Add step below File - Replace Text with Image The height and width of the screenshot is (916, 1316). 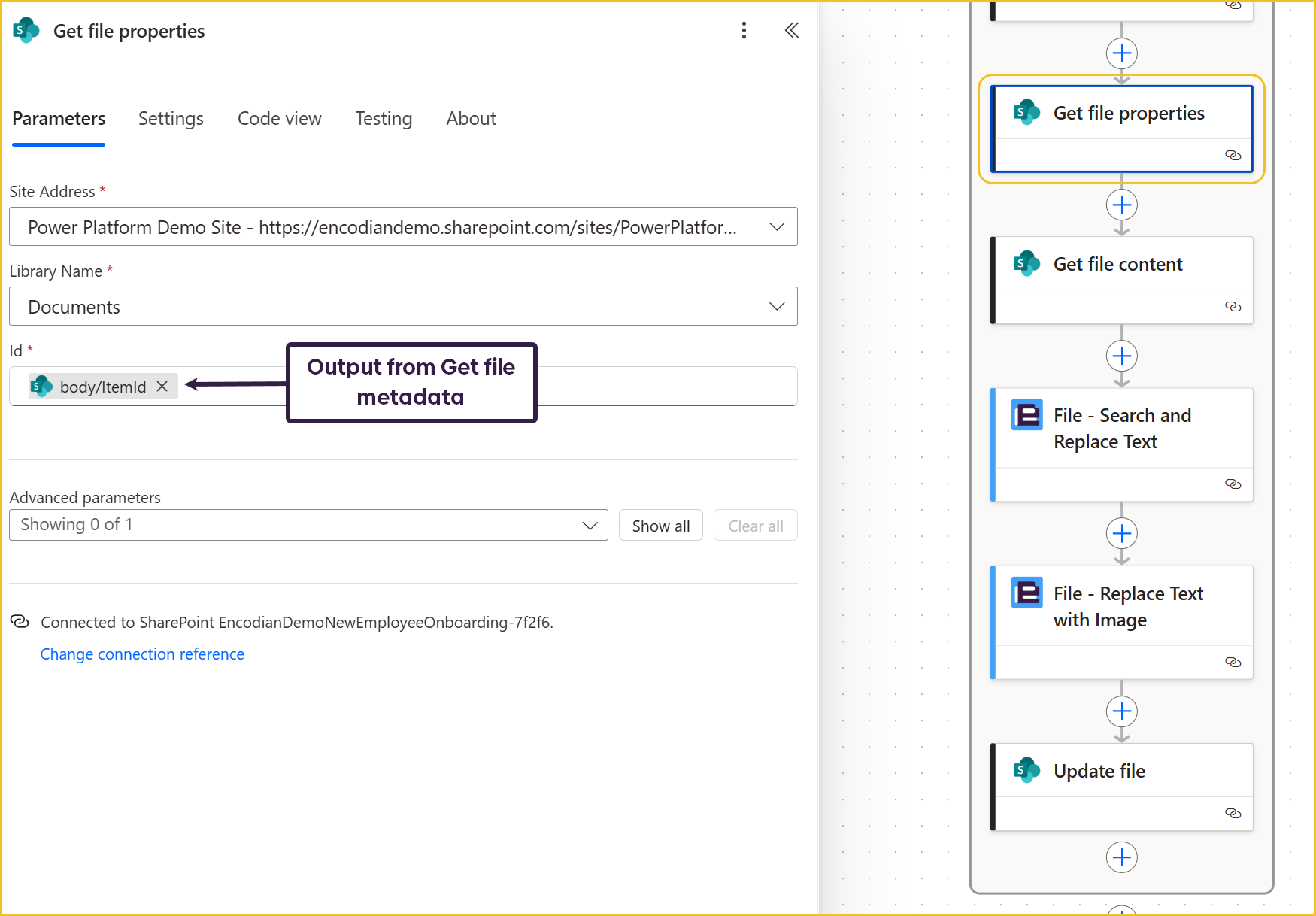1121,711
